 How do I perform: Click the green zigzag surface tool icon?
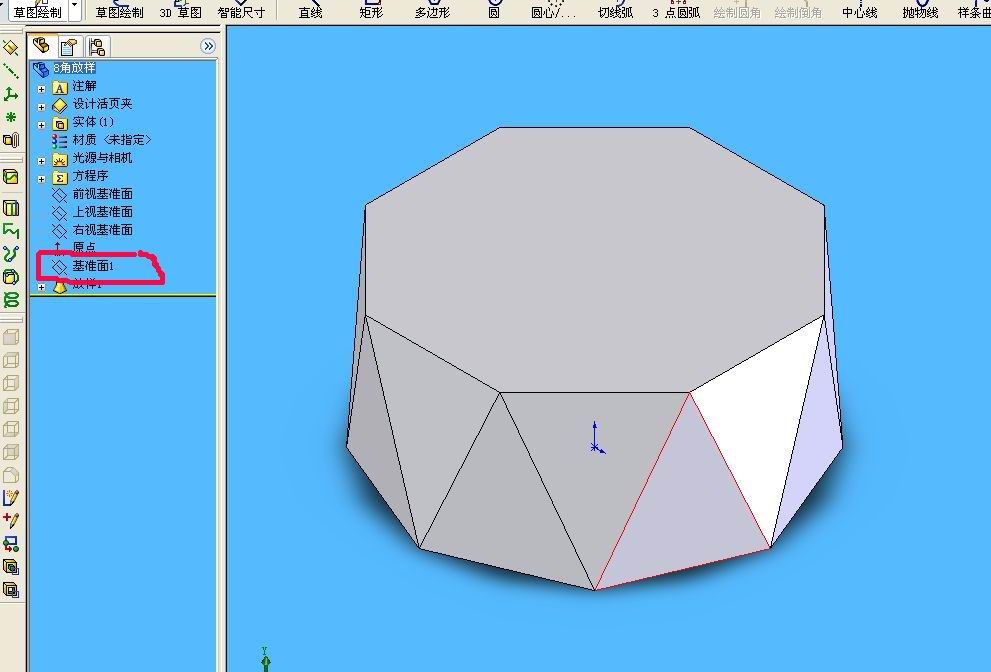point(11,231)
